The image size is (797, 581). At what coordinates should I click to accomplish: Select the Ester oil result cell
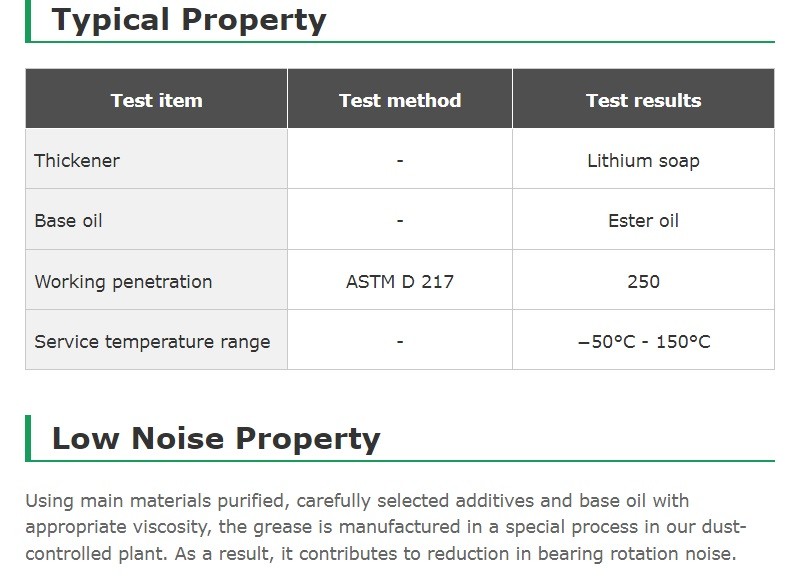click(x=643, y=220)
